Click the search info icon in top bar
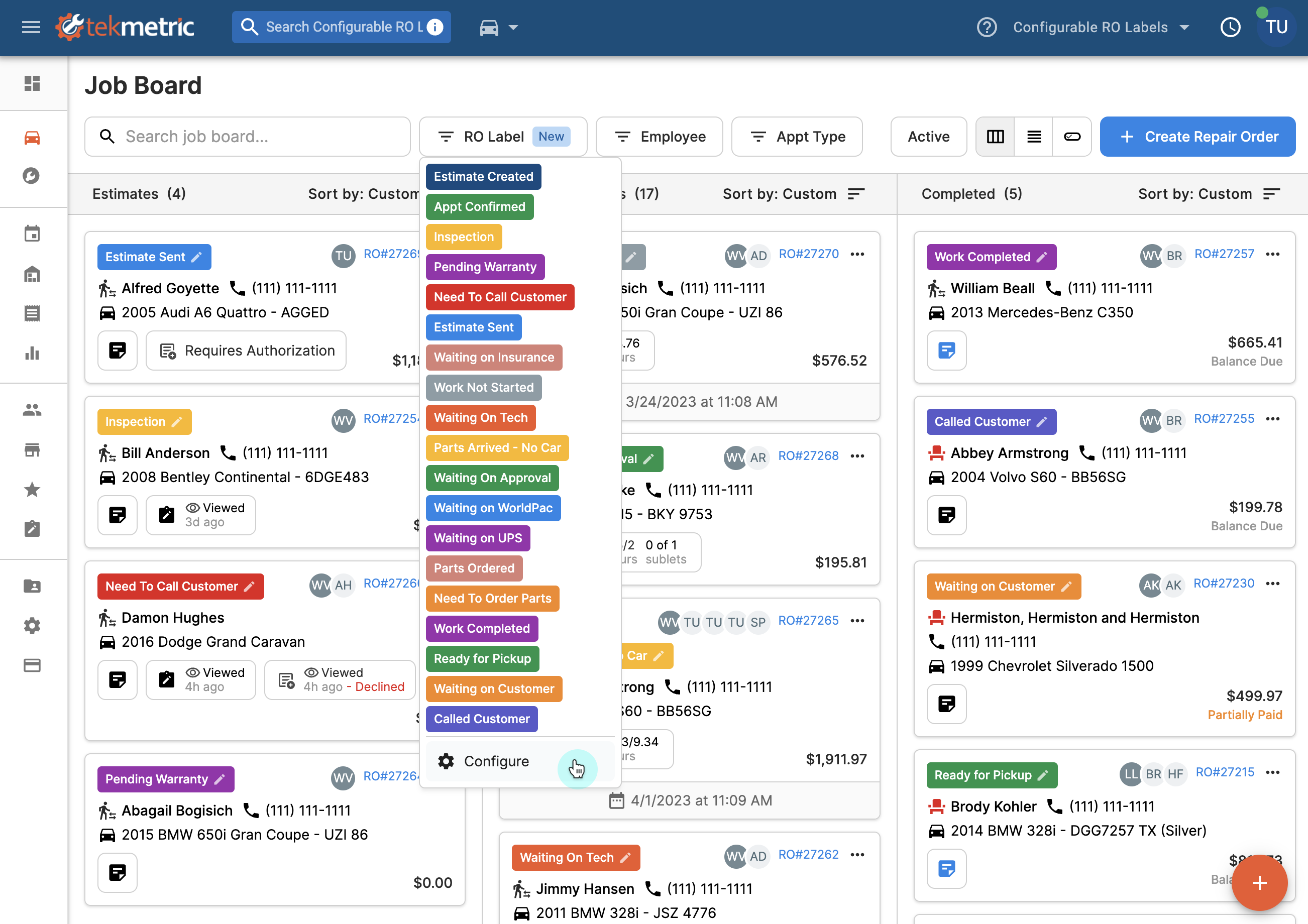Viewport: 1308px width, 924px height. (435, 27)
